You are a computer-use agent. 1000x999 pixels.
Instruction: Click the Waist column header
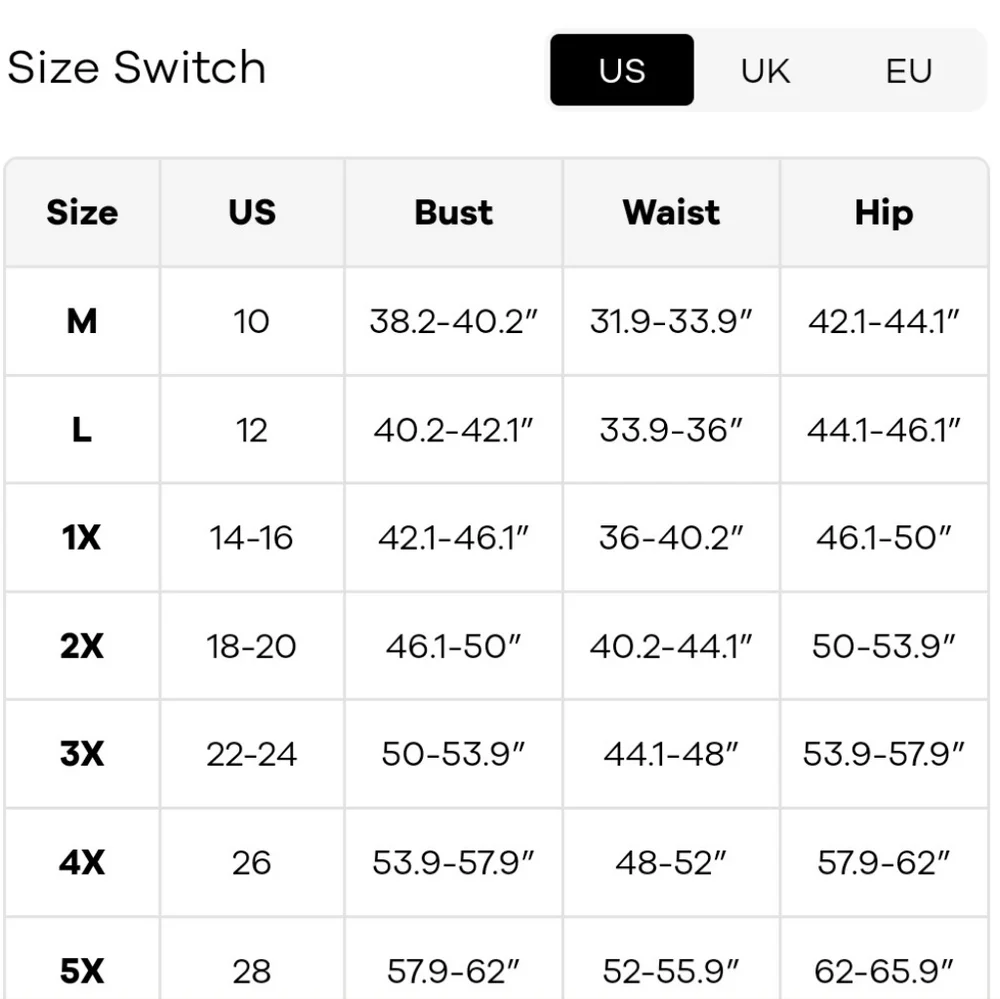point(671,212)
